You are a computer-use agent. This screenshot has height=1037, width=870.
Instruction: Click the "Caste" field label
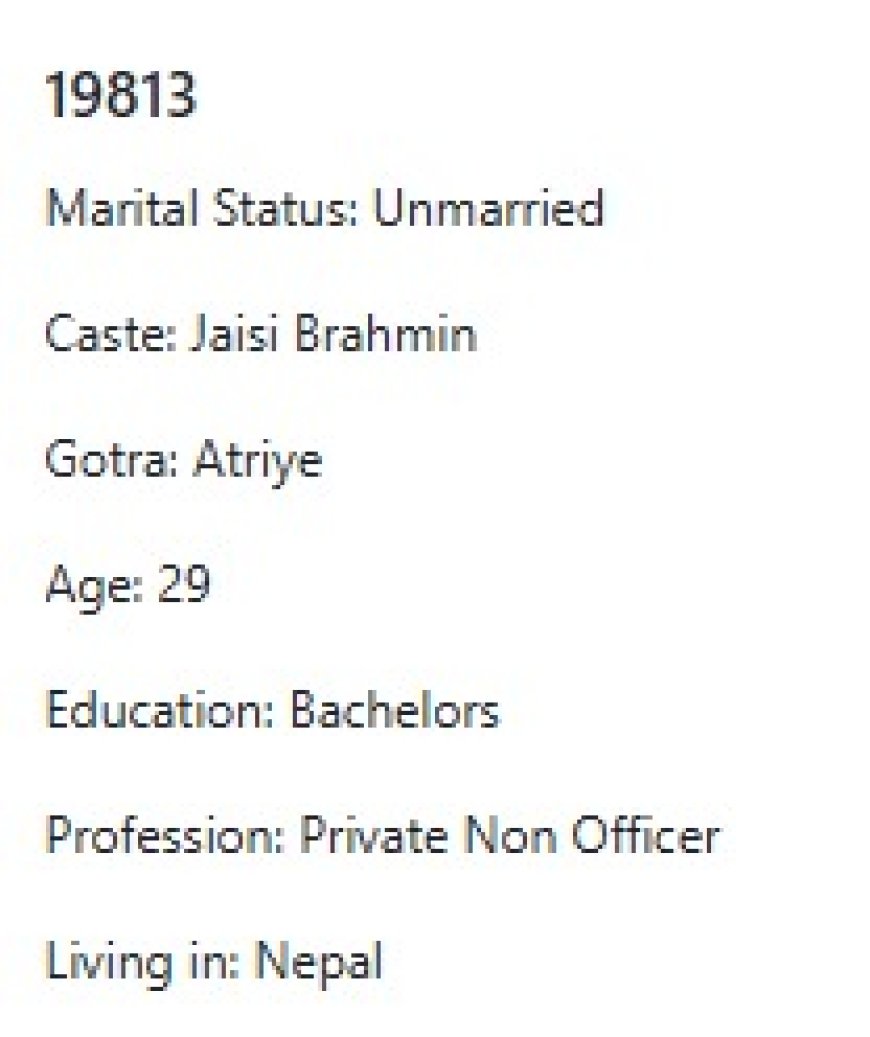pos(97,334)
